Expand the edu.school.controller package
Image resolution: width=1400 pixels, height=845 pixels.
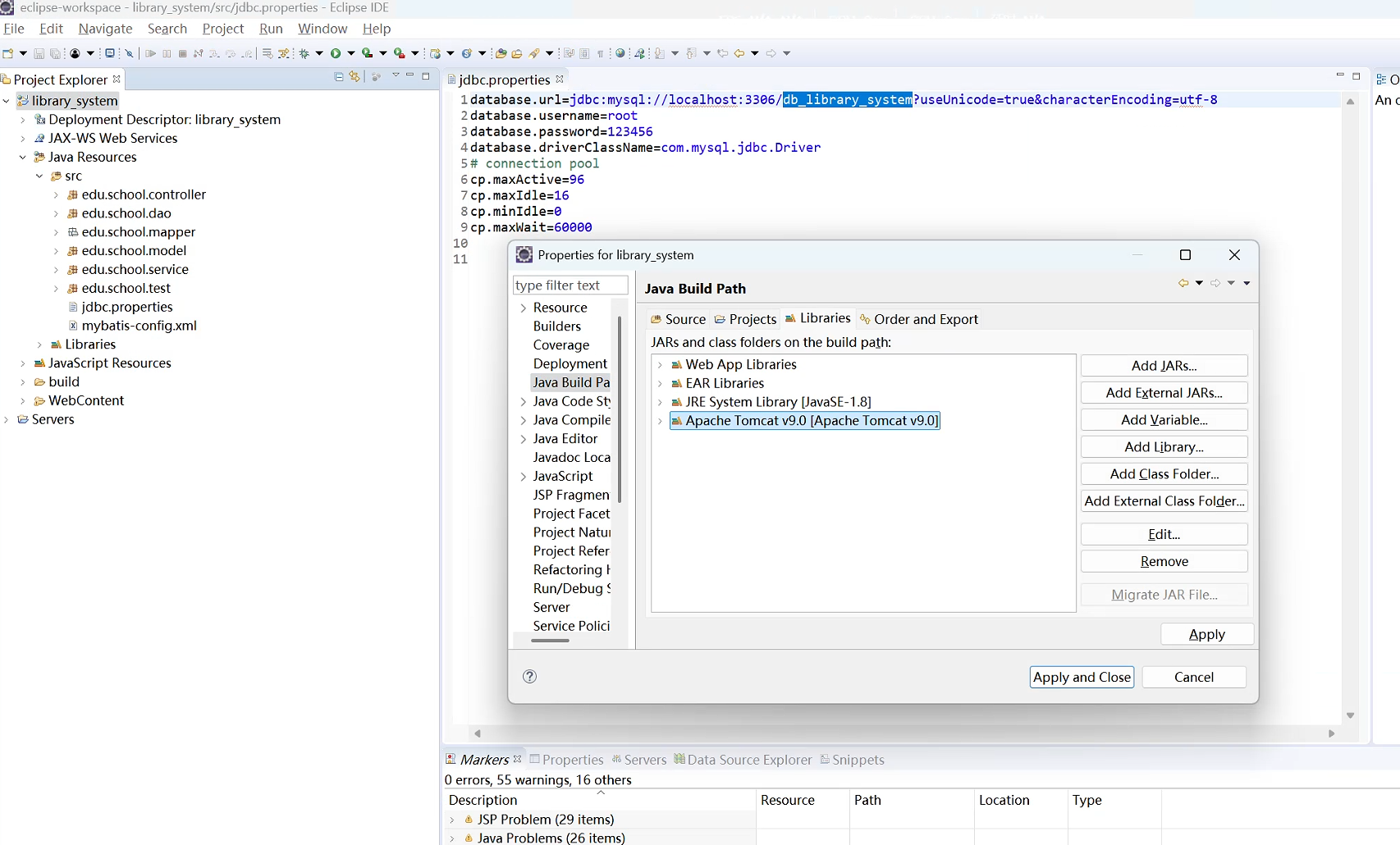point(56,195)
